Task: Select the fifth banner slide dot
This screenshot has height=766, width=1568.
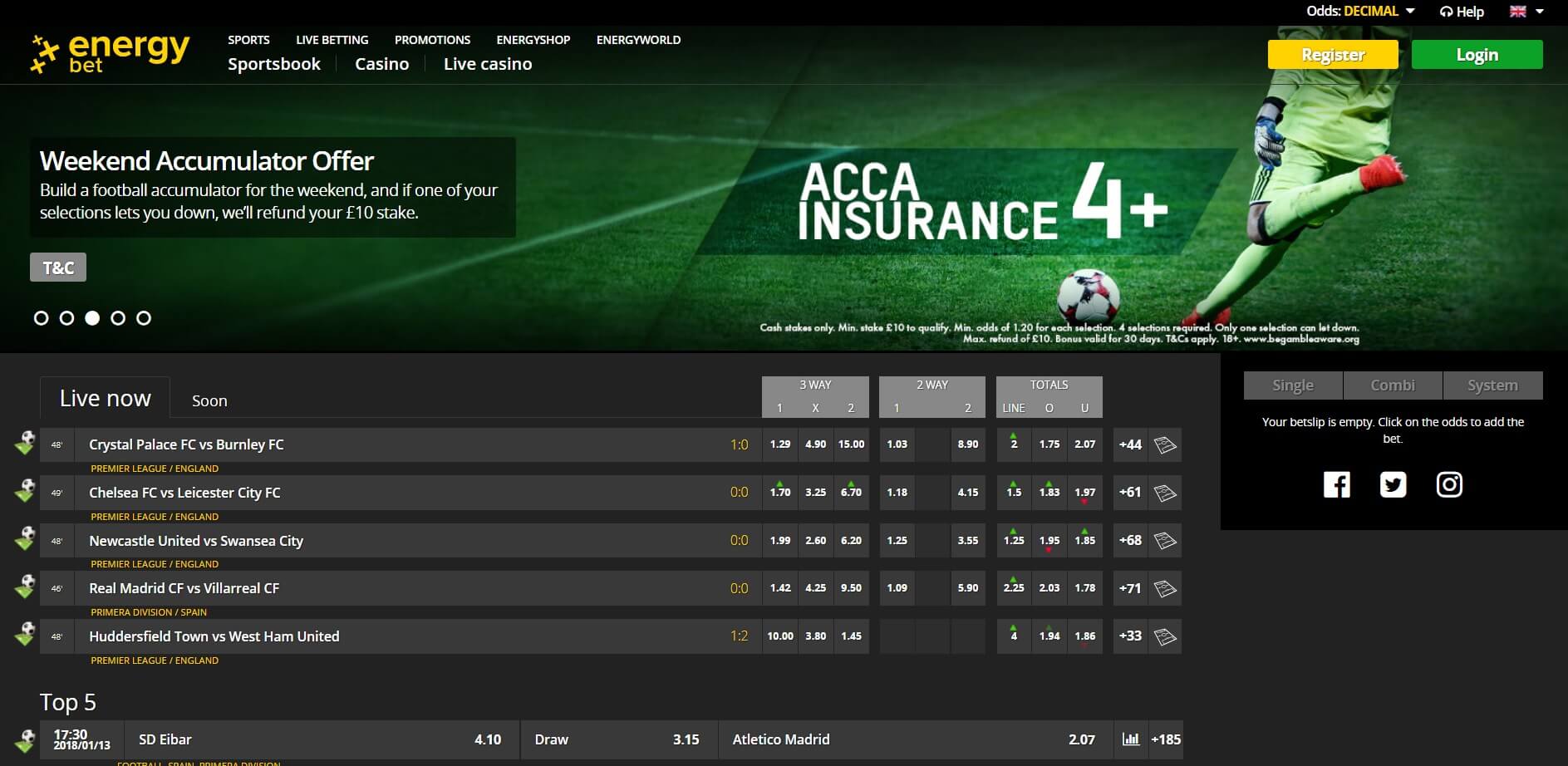Action: pyautogui.click(x=144, y=318)
